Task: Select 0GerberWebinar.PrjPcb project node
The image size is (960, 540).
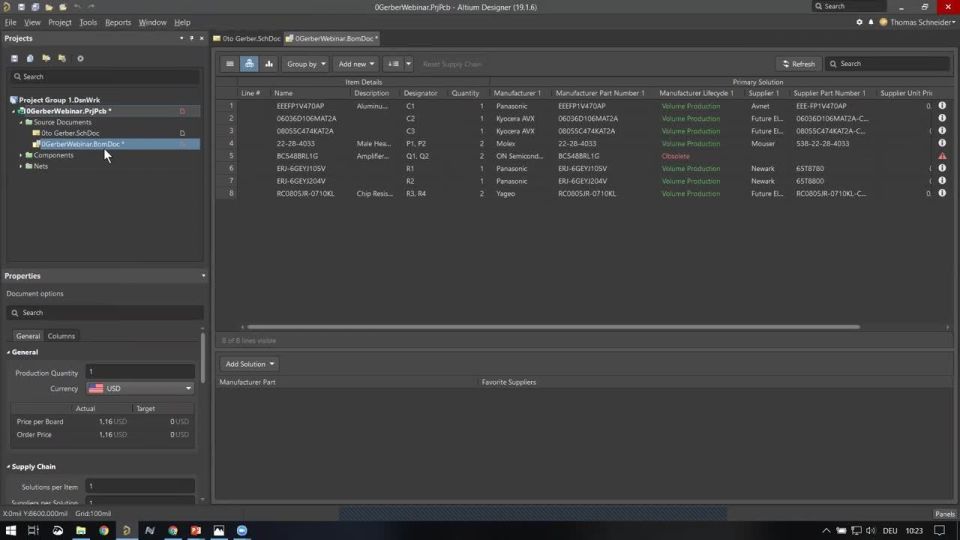Action: tap(68, 111)
